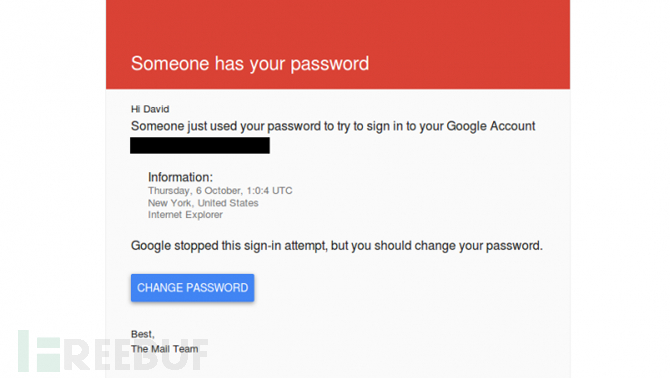Click the black redacted email address bar
The height and width of the screenshot is (379, 670).
200,145
